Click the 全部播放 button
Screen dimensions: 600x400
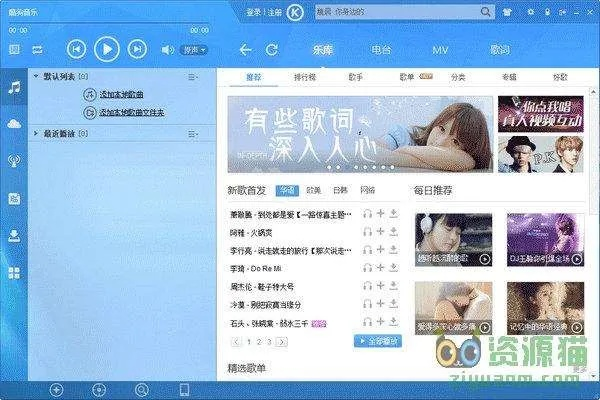[x=378, y=341]
